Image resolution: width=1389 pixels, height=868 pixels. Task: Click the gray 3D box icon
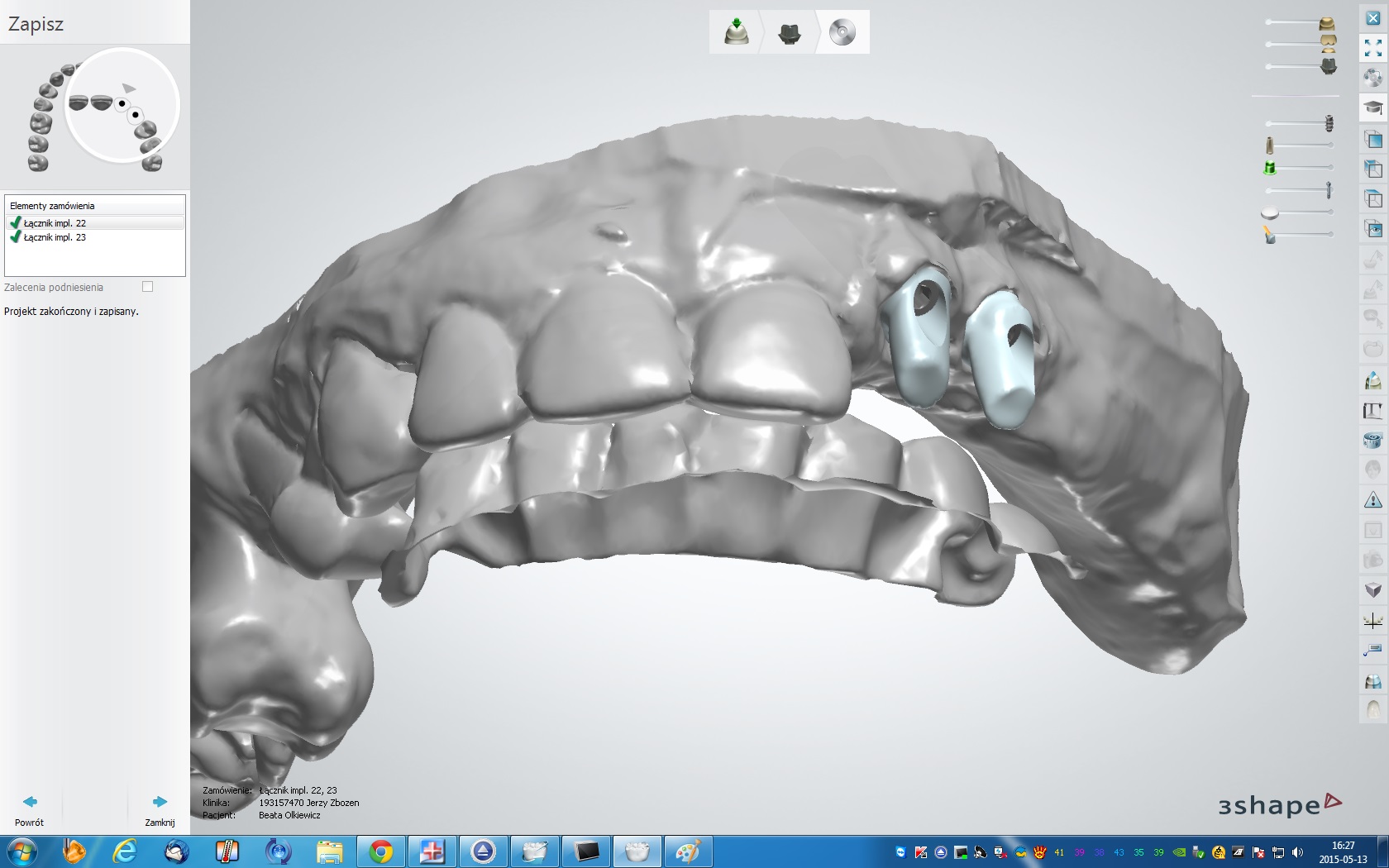pyautogui.click(x=1372, y=590)
